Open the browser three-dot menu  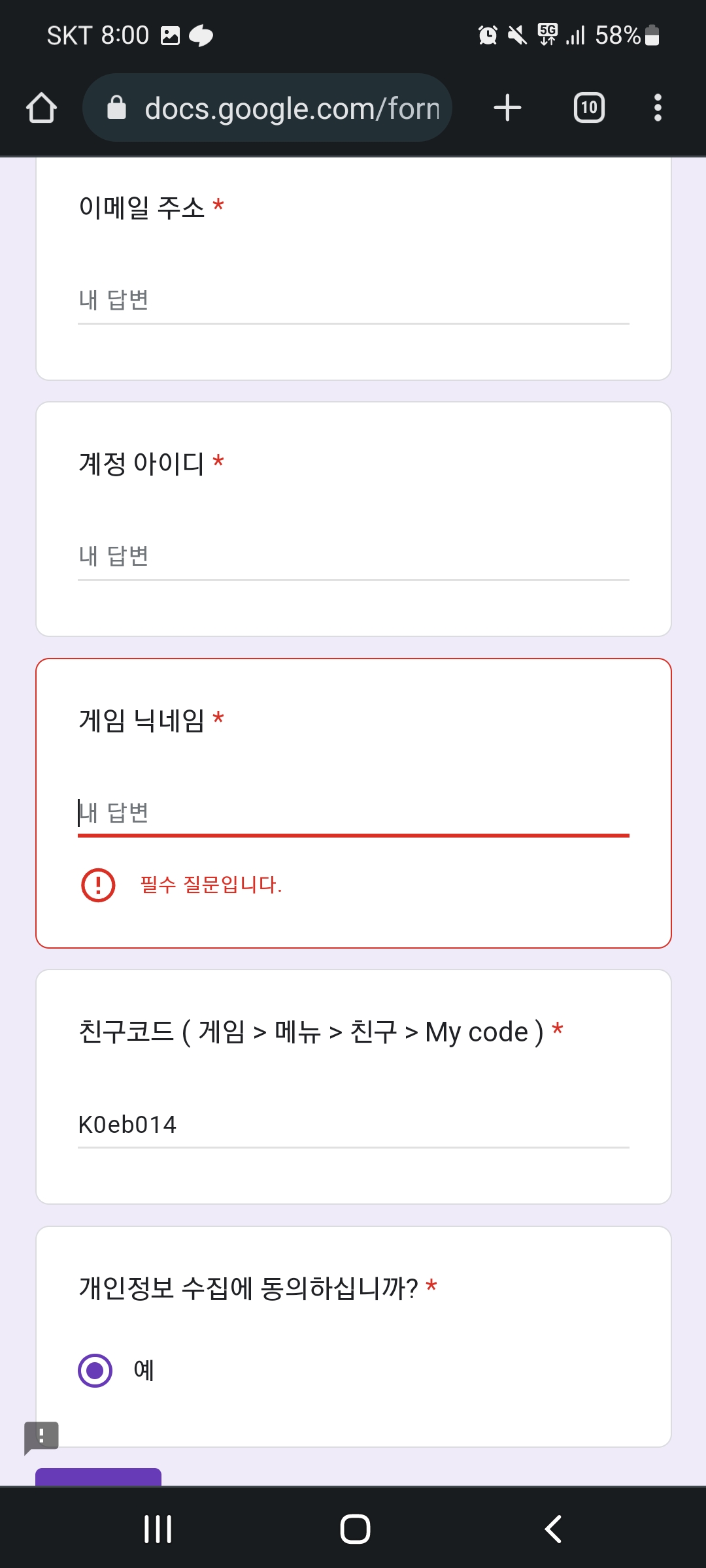(x=658, y=108)
